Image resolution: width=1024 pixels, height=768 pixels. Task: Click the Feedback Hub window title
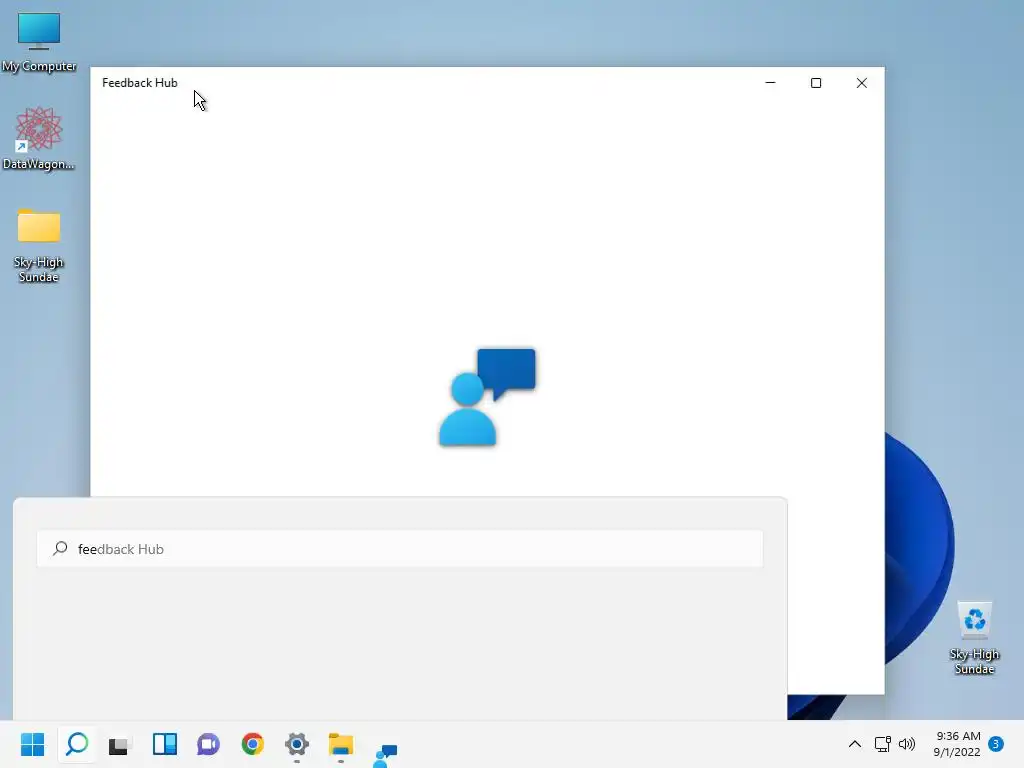(x=140, y=83)
